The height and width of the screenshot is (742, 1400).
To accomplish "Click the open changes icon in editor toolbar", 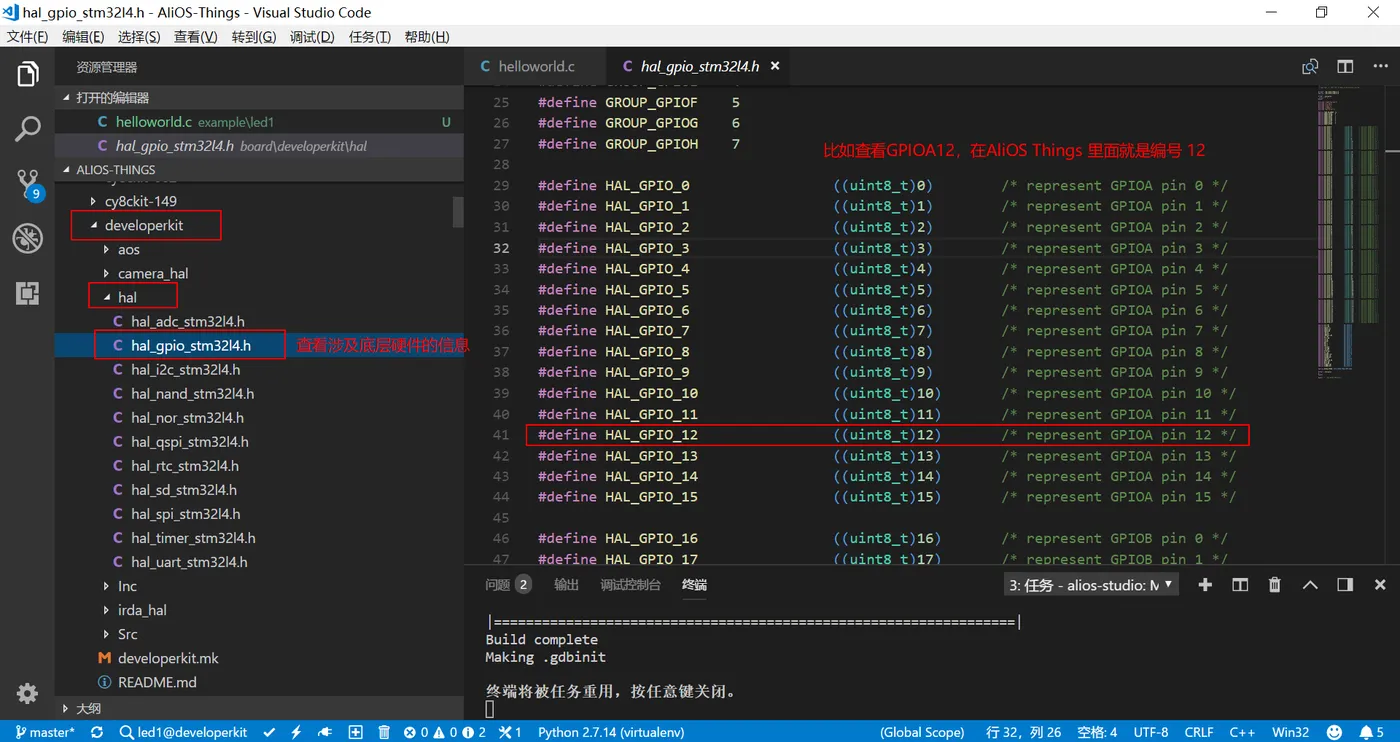I will [x=1310, y=67].
